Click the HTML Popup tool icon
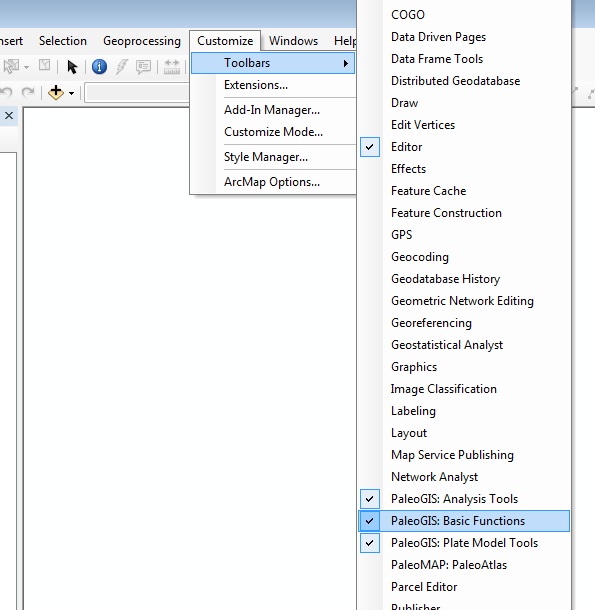 click(144, 67)
